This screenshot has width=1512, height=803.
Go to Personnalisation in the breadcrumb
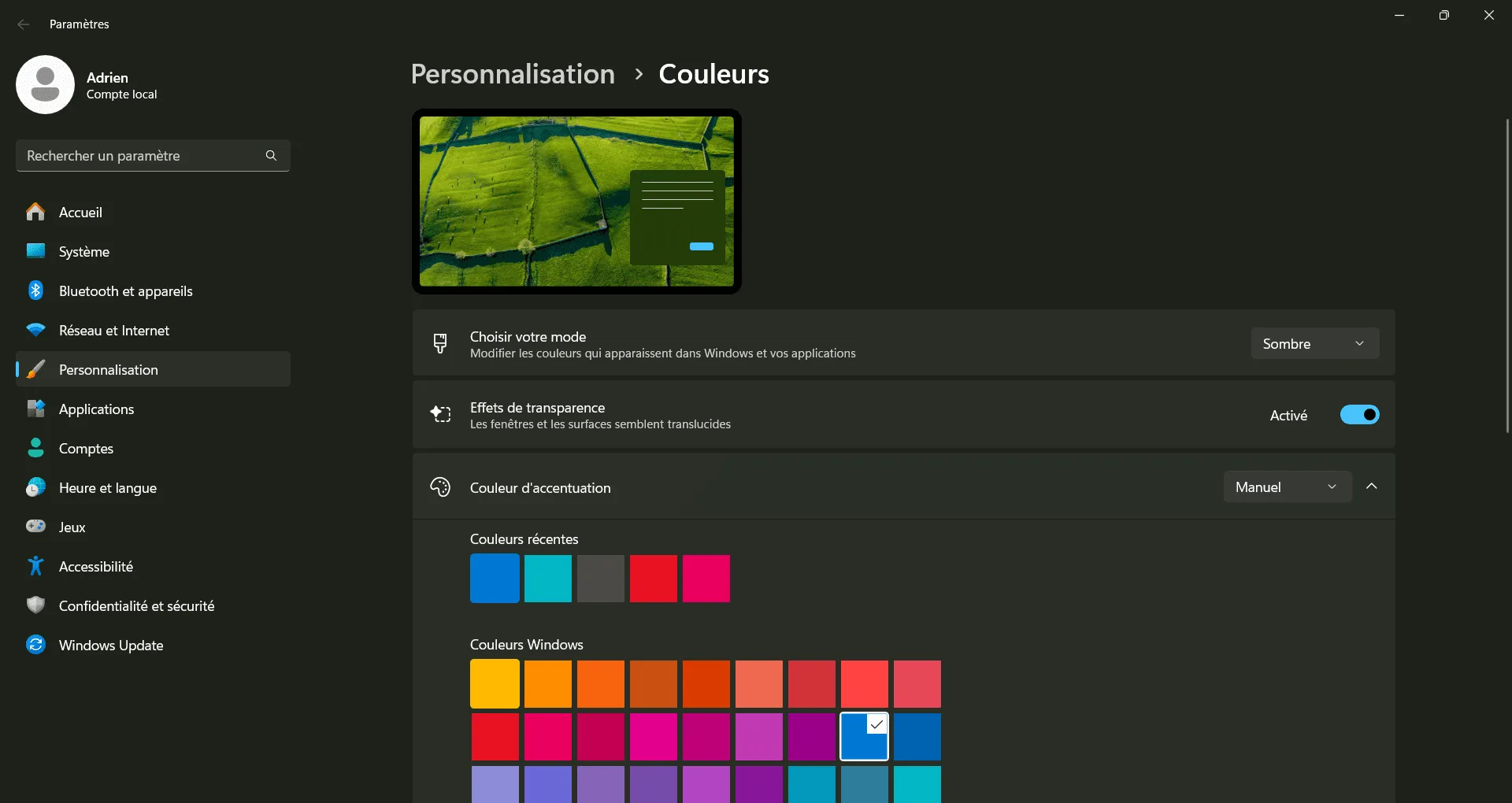pyautogui.click(x=512, y=73)
